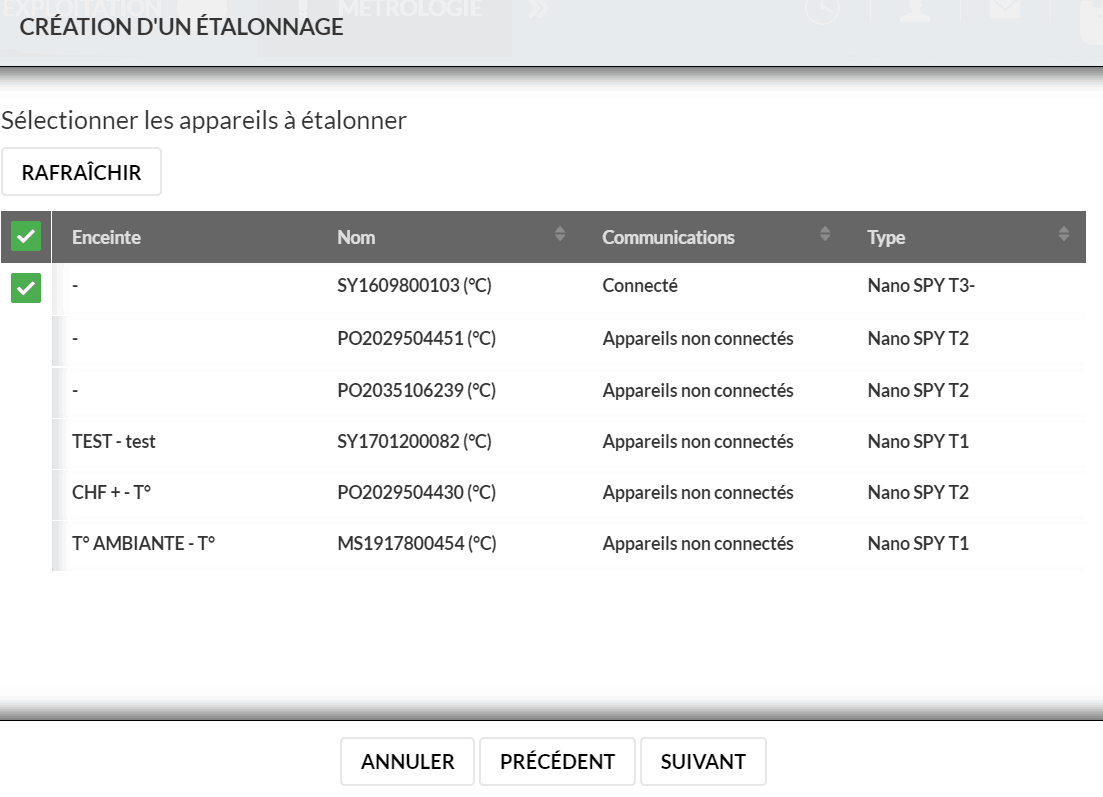Screen dimensions: 1103x797
Task: Sort table by Nom column arrows
Action: click(560, 234)
